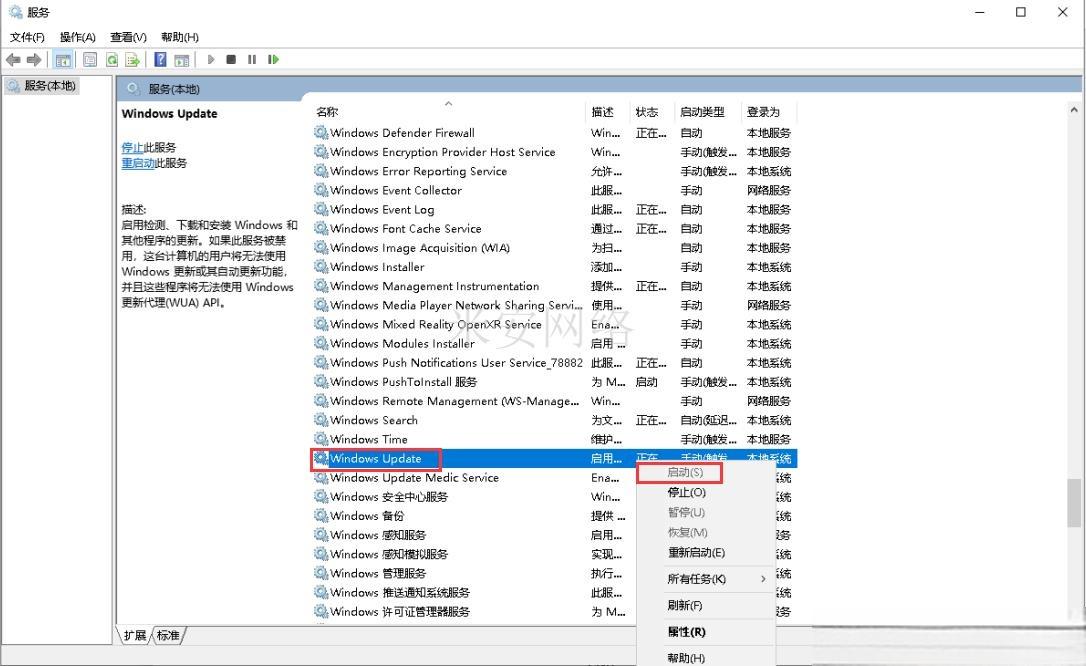Click the gear icon of Windows 备份

(x=321, y=516)
